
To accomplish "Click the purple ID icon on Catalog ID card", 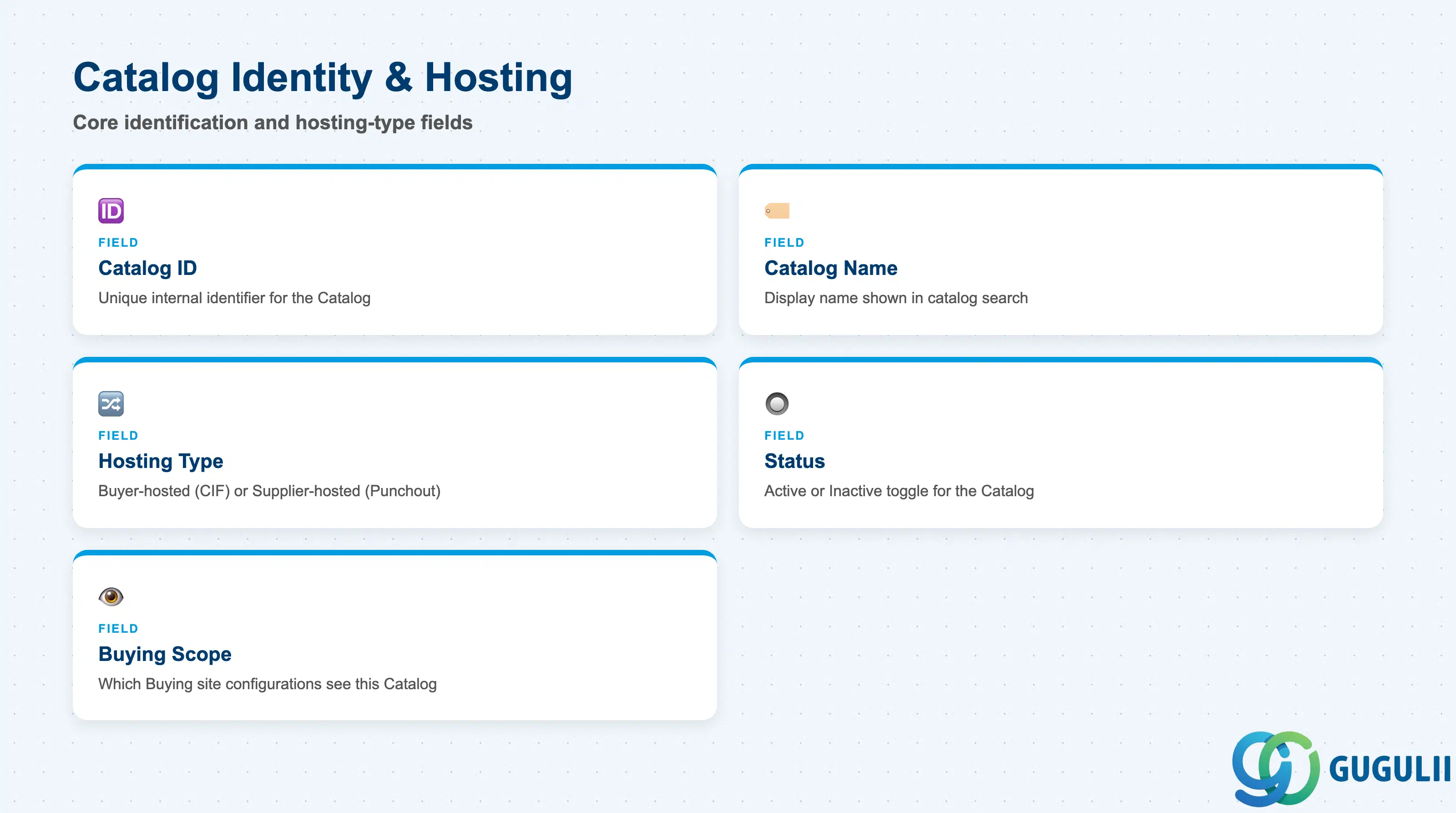I will pos(111,211).
